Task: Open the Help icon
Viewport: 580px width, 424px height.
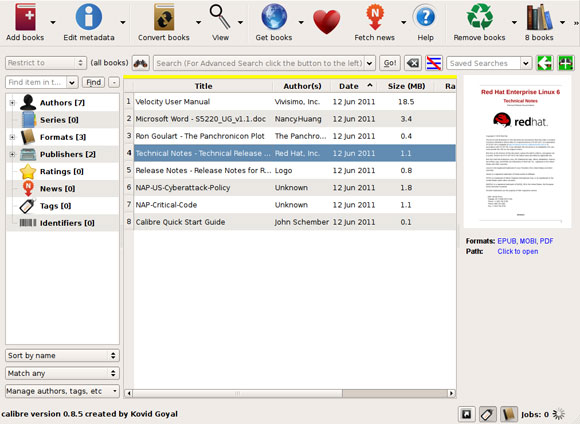Action: [425, 17]
